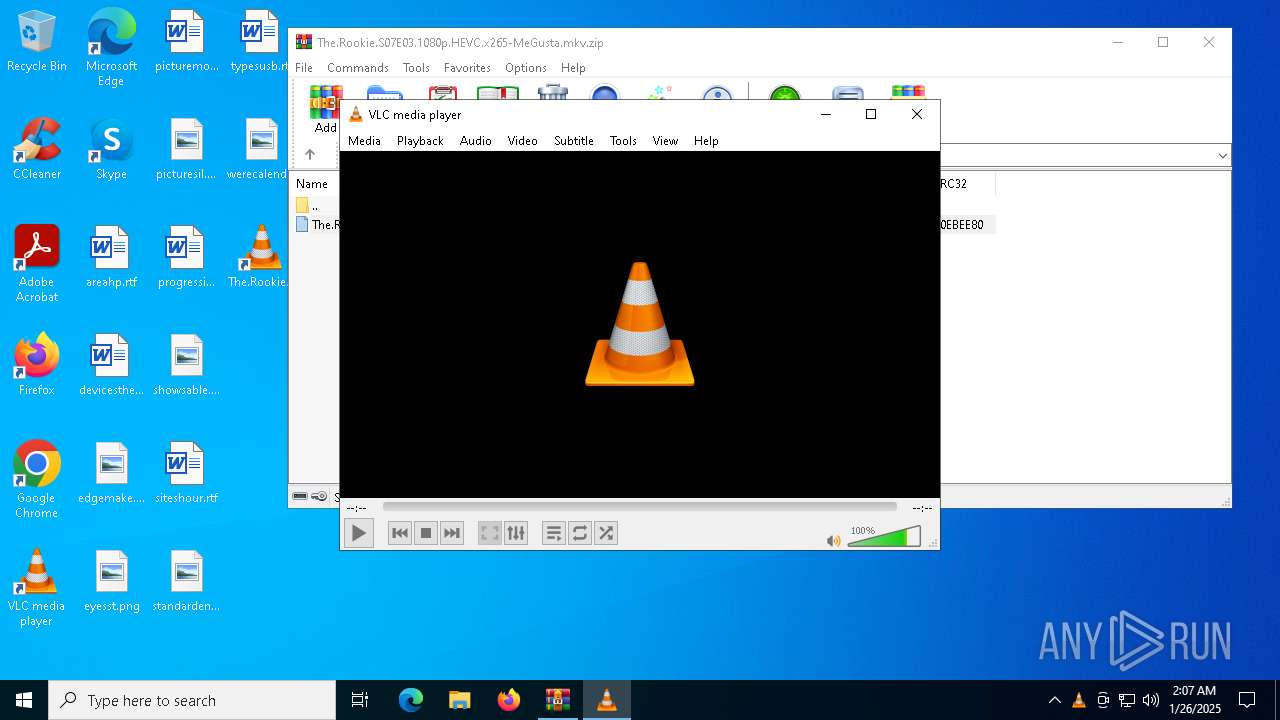Screen dimensions: 1280x720
Task: Open WinRAR Tools menu
Action: (x=416, y=68)
